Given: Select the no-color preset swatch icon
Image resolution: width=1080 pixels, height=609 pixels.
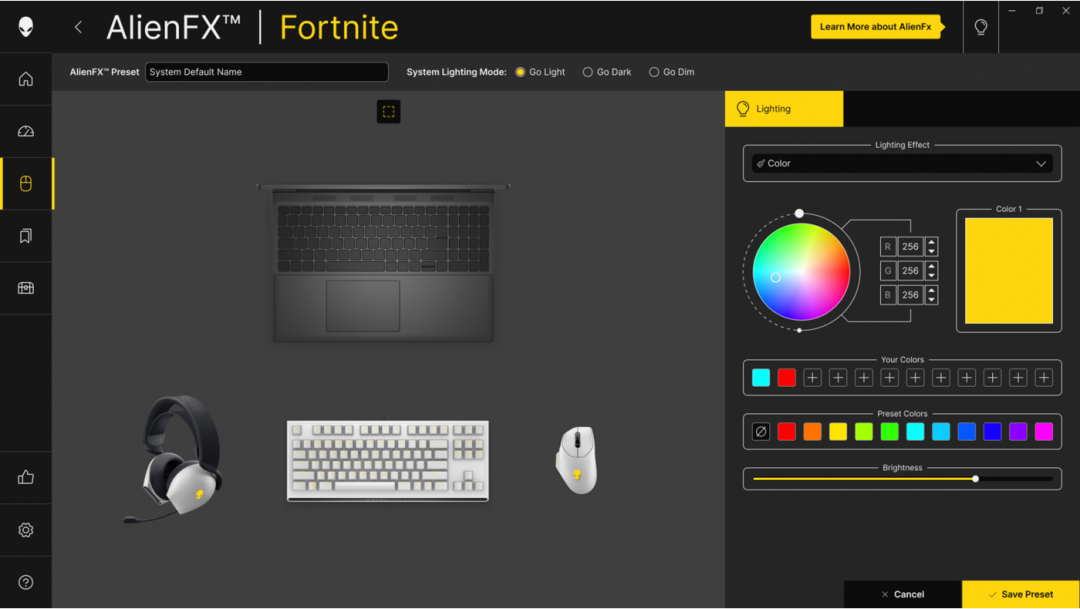Looking at the screenshot, I should (x=761, y=432).
